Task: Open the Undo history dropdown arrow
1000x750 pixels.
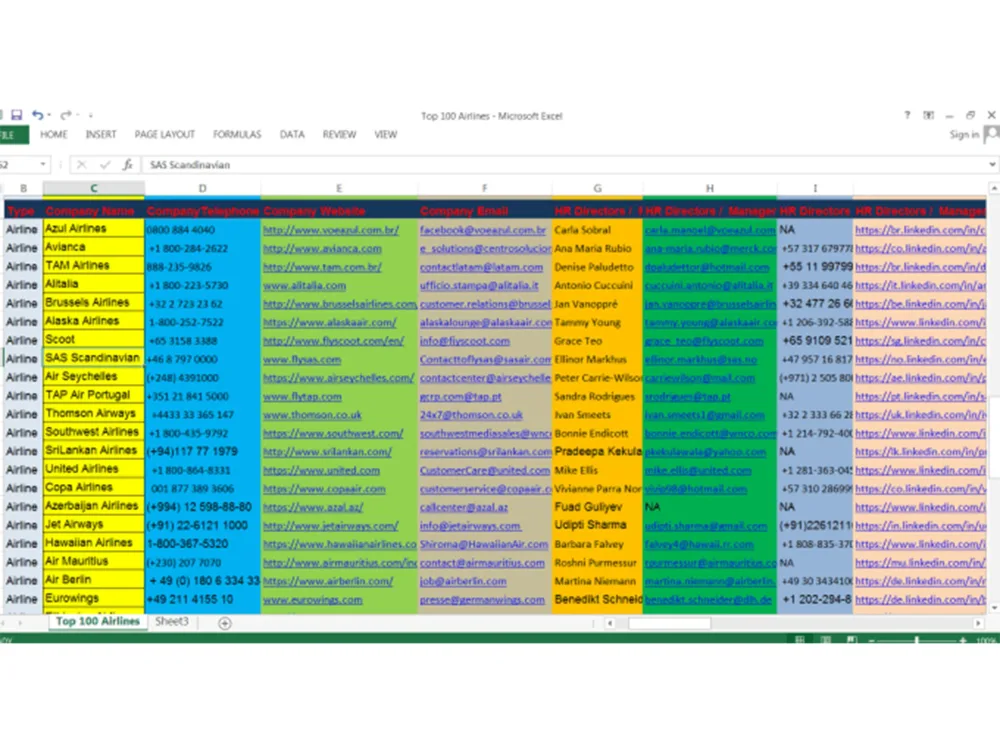Action: pyautogui.click(x=49, y=115)
